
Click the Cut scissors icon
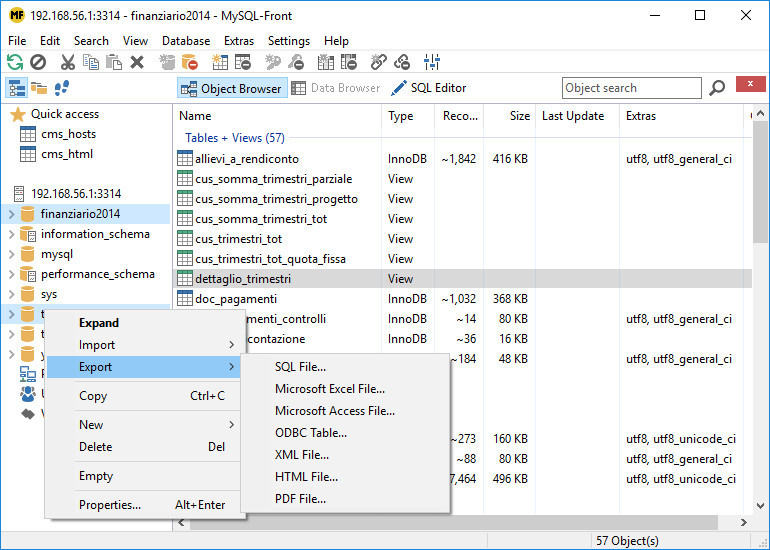click(x=68, y=62)
